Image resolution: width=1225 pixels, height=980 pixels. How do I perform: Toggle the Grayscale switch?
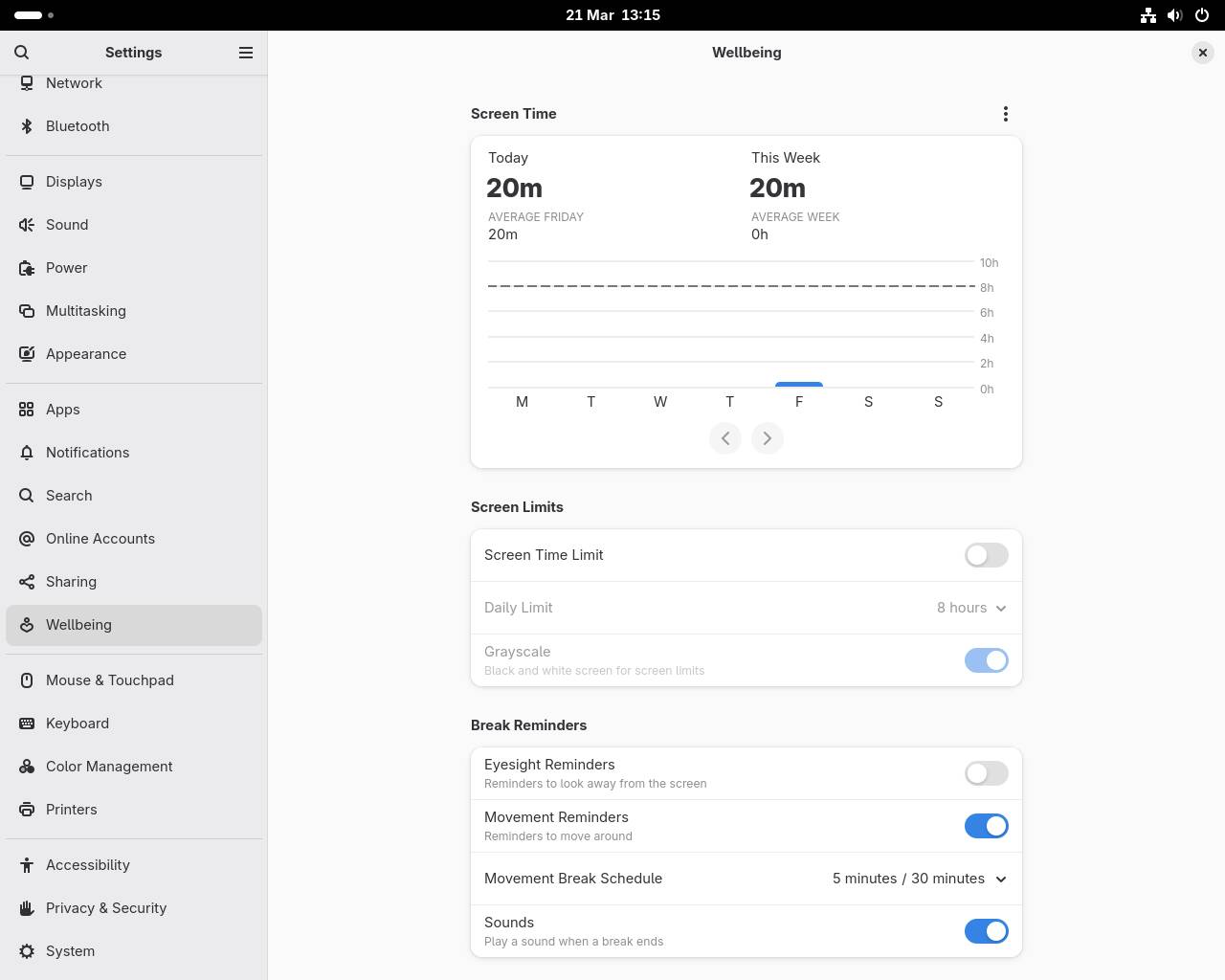pos(986,660)
